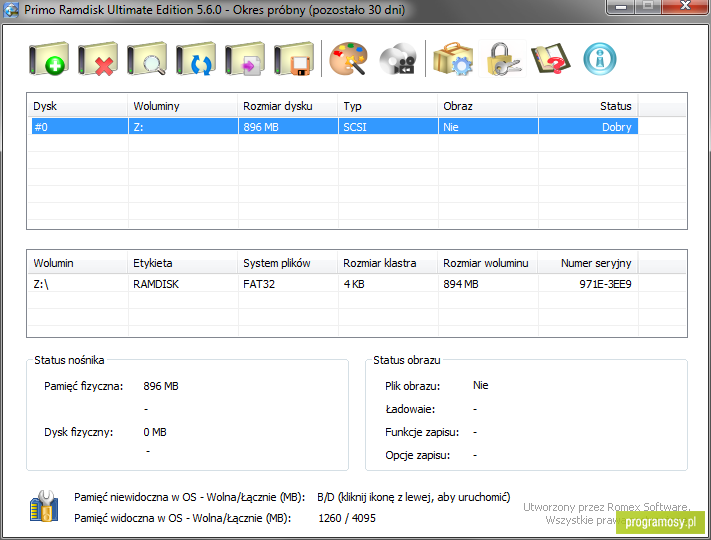This screenshot has height=540, width=711.
Task: Click the Pamięć fizyczna 896 MB value
Action: coord(161,386)
